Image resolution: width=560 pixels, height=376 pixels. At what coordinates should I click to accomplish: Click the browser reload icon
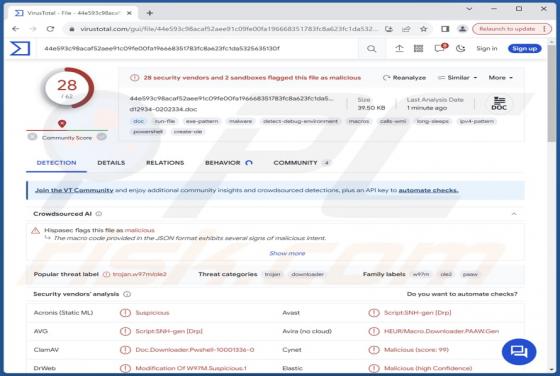[x=50, y=29]
